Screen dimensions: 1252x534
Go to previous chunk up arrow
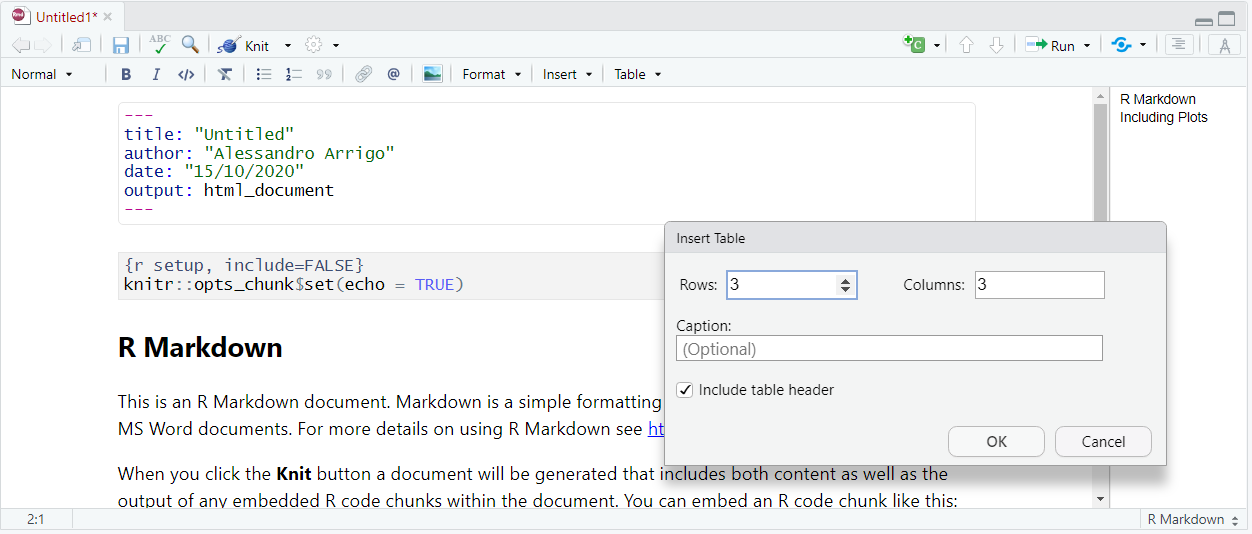(x=966, y=45)
